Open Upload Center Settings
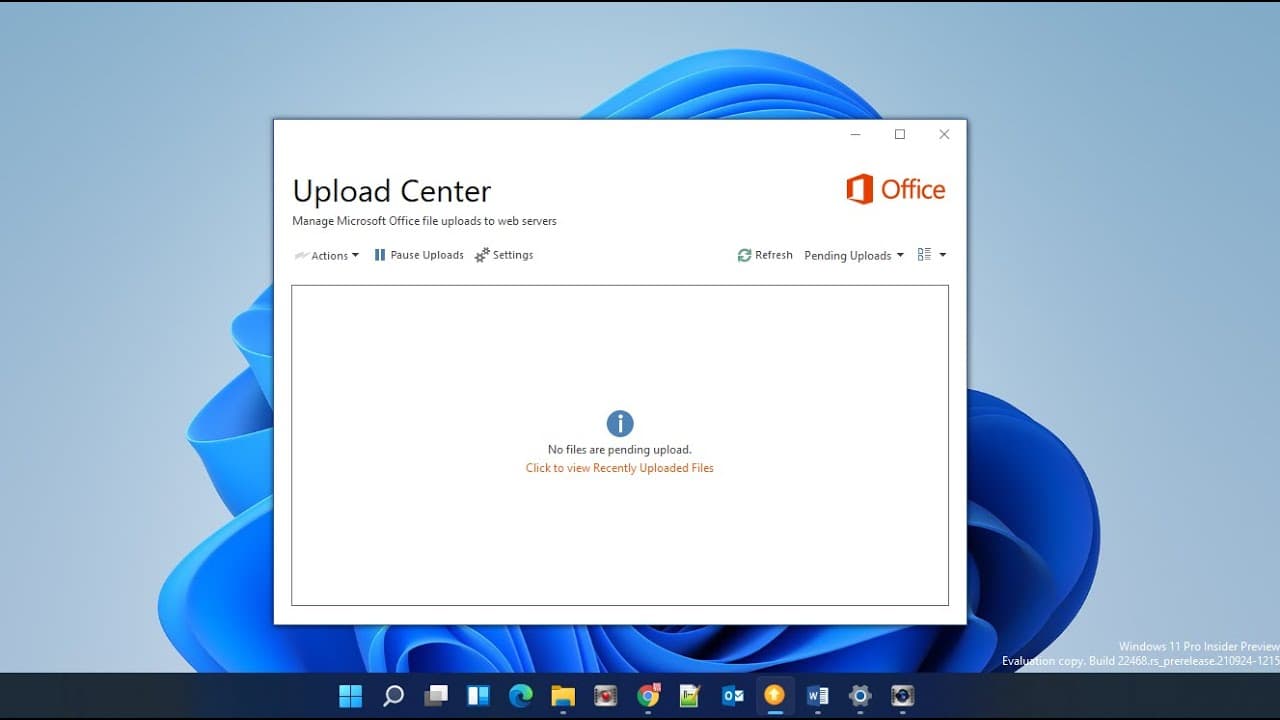Screen dimensions: 1280x720 tap(504, 255)
